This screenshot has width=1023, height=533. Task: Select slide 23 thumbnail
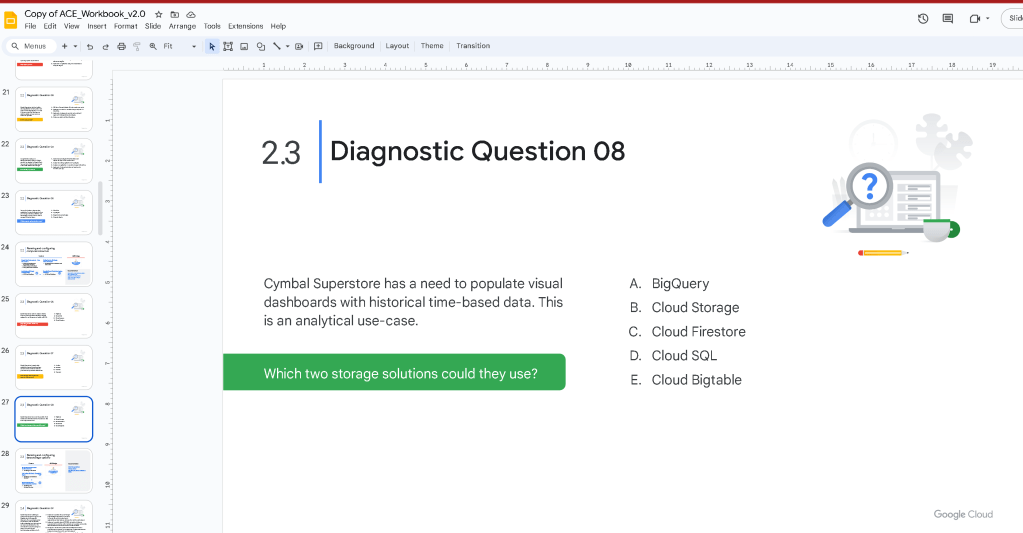click(53, 212)
